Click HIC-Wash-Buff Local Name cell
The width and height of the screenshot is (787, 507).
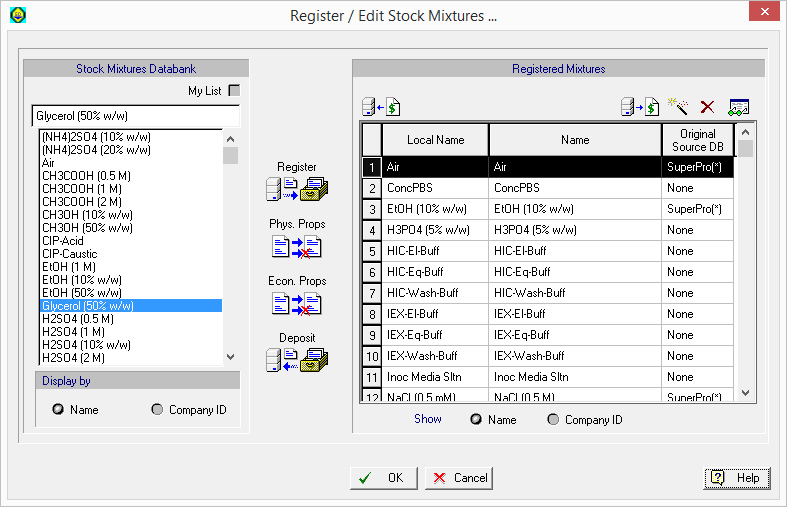(x=435, y=293)
